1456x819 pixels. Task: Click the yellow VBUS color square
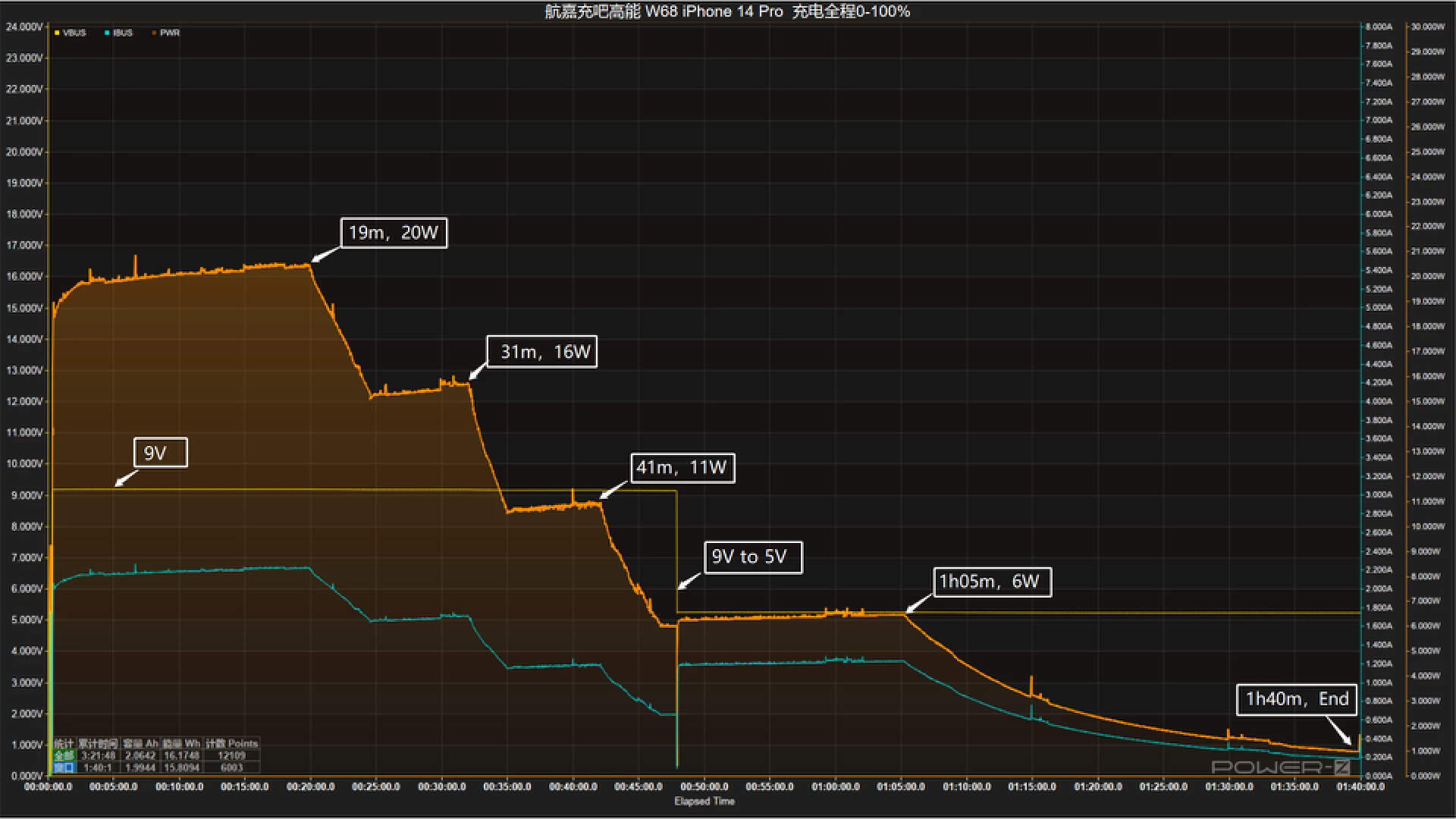[x=57, y=33]
